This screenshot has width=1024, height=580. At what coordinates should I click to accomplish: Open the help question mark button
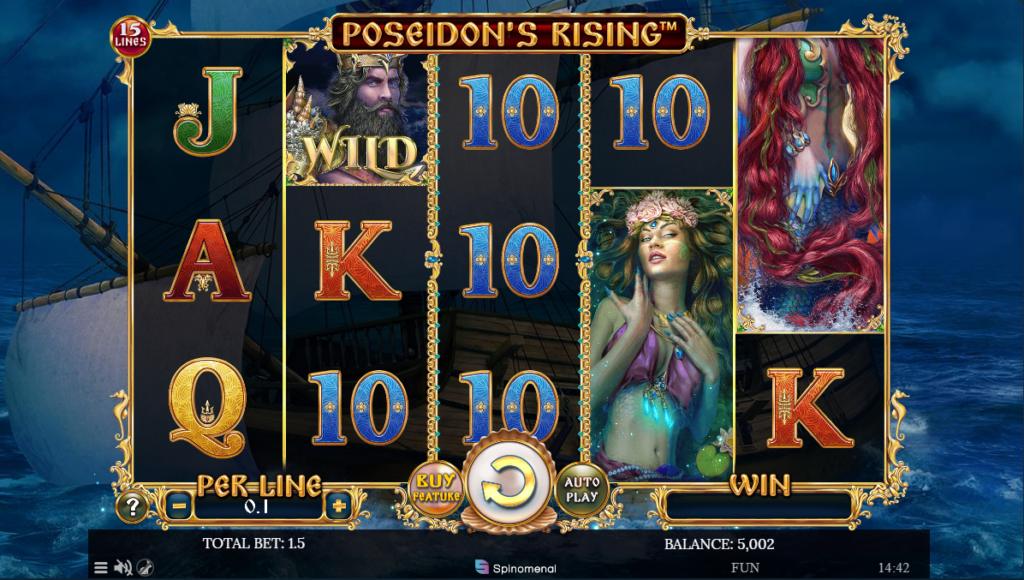(x=132, y=506)
